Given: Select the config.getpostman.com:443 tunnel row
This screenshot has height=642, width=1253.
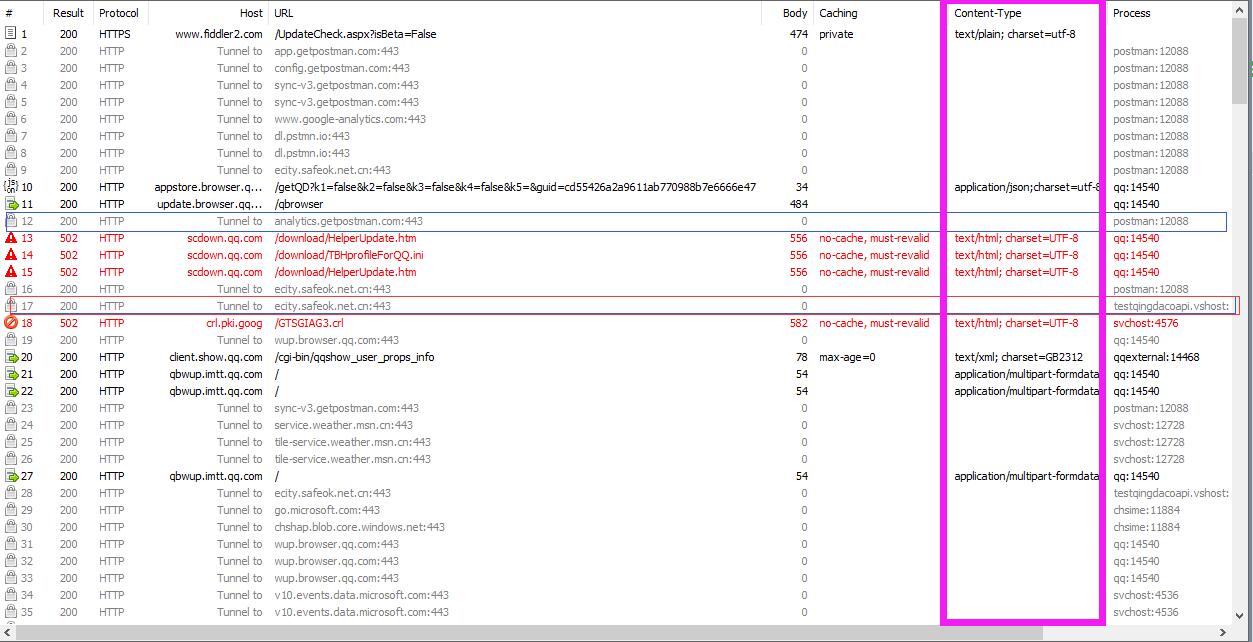Looking at the screenshot, I should [x=617, y=68].
